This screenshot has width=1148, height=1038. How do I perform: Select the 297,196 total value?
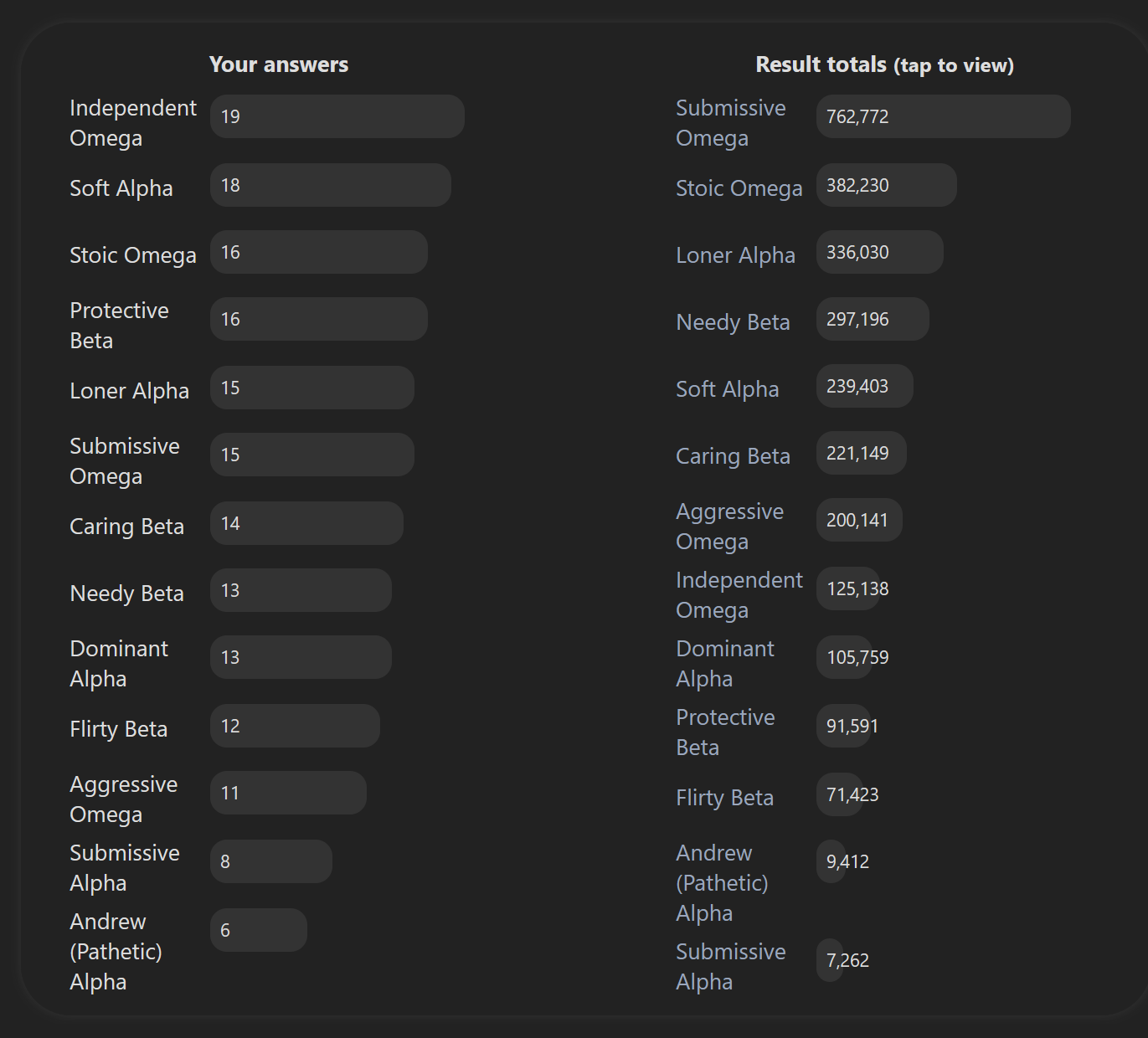(857, 319)
